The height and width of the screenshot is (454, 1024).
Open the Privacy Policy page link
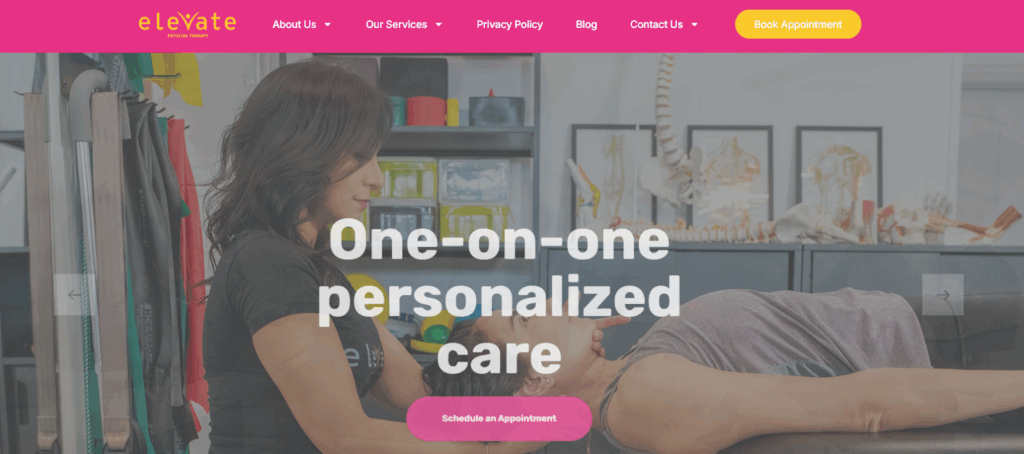(x=509, y=25)
